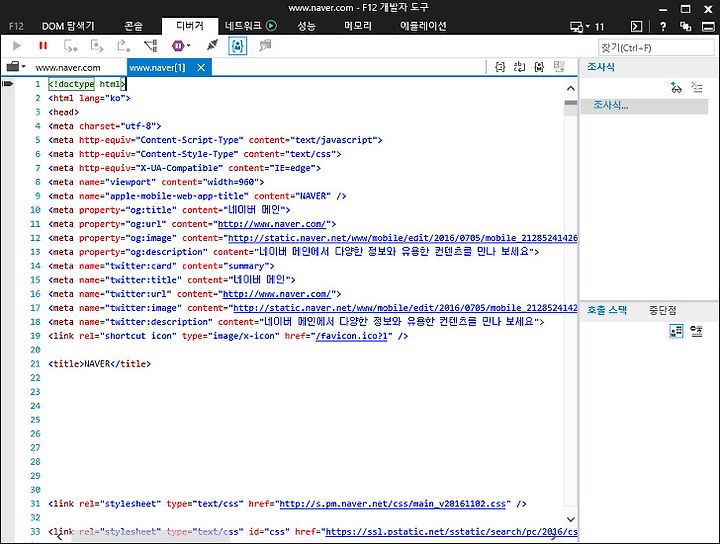Click the ssl.pstatic.net link on line 33
This screenshot has width=720, height=544.
[x=451, y=532]
